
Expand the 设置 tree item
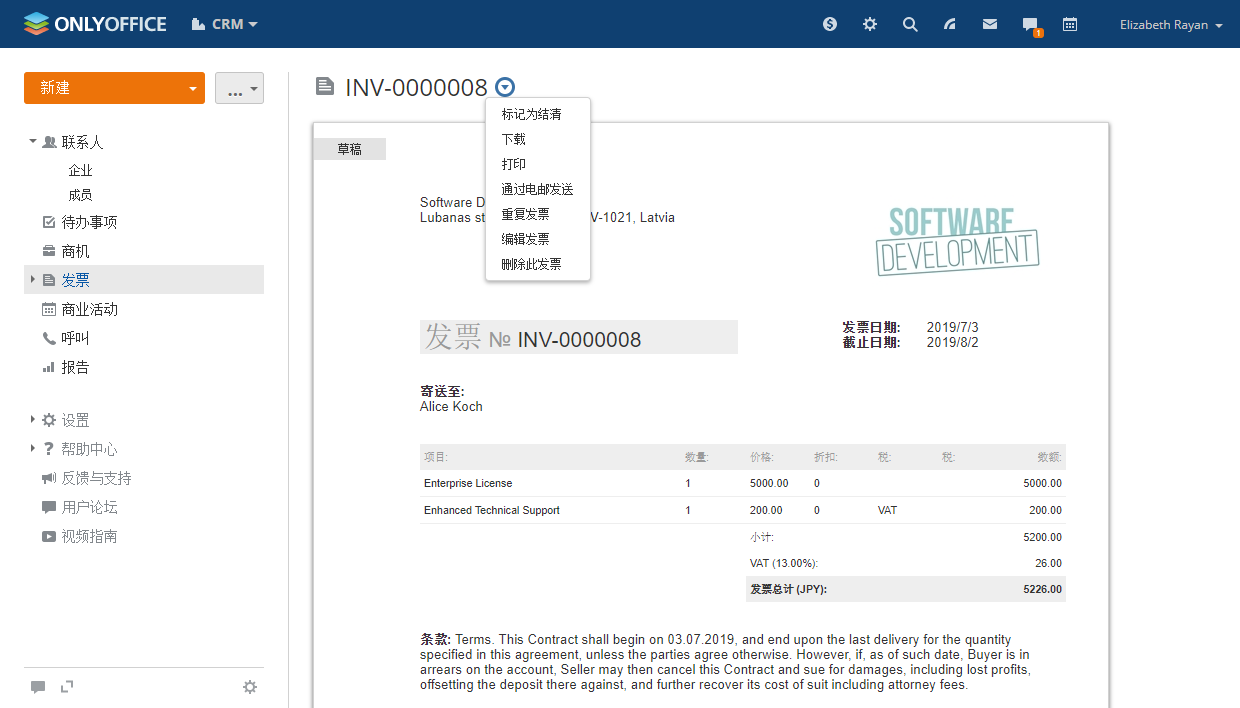[33, 420]
